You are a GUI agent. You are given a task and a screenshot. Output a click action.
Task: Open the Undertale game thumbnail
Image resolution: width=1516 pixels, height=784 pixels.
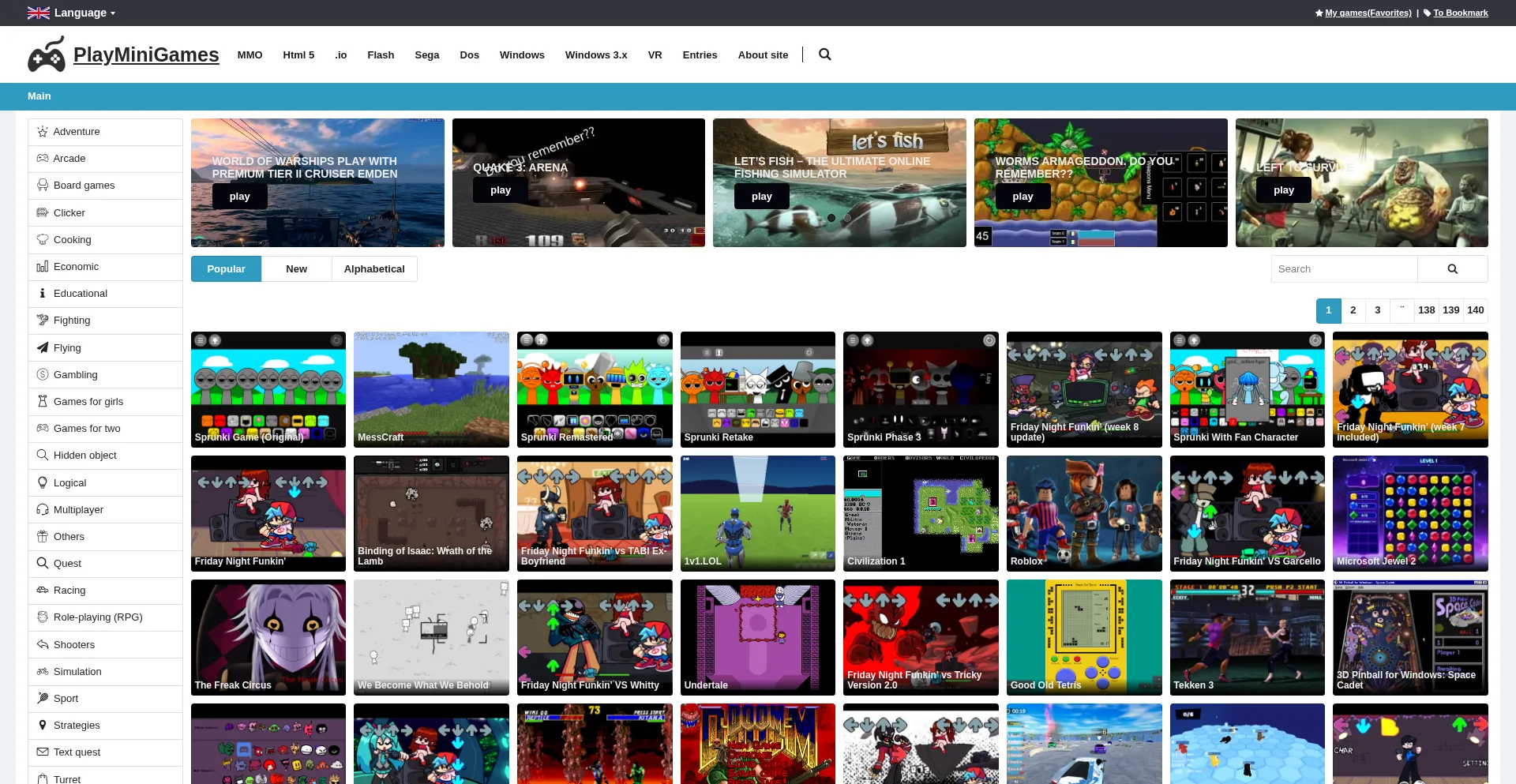(758, 637)
